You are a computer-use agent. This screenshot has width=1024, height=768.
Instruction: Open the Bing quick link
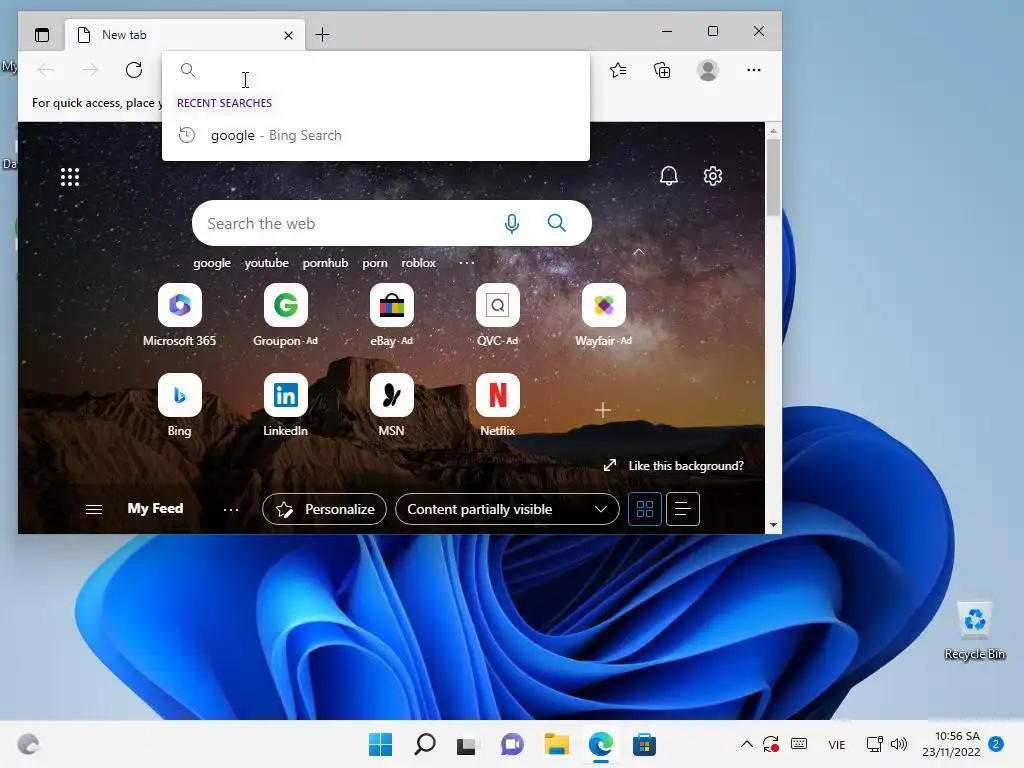(180, 406)
